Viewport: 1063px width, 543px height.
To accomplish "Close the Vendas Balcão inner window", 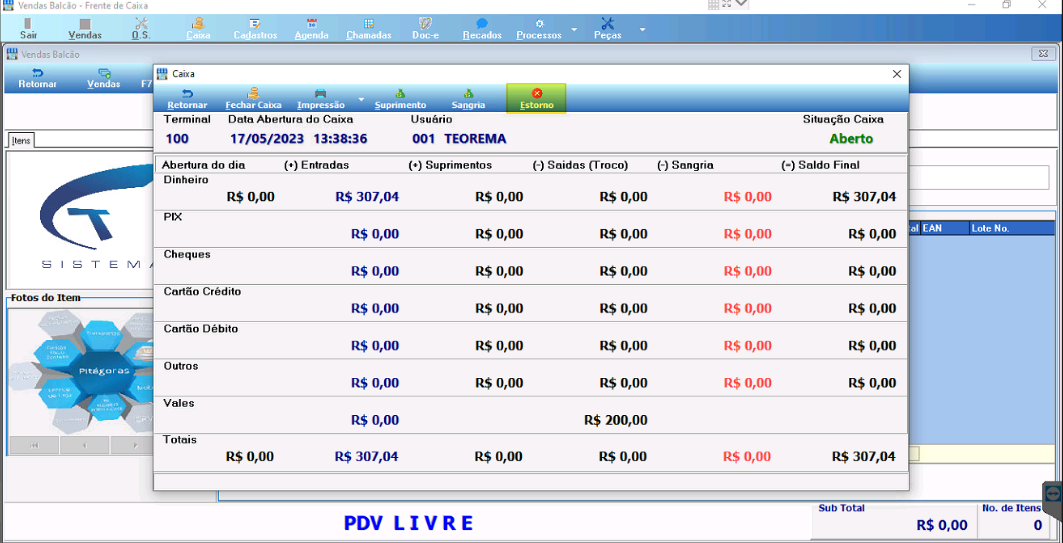I will pyautogui.click(x=1043, y=54).
